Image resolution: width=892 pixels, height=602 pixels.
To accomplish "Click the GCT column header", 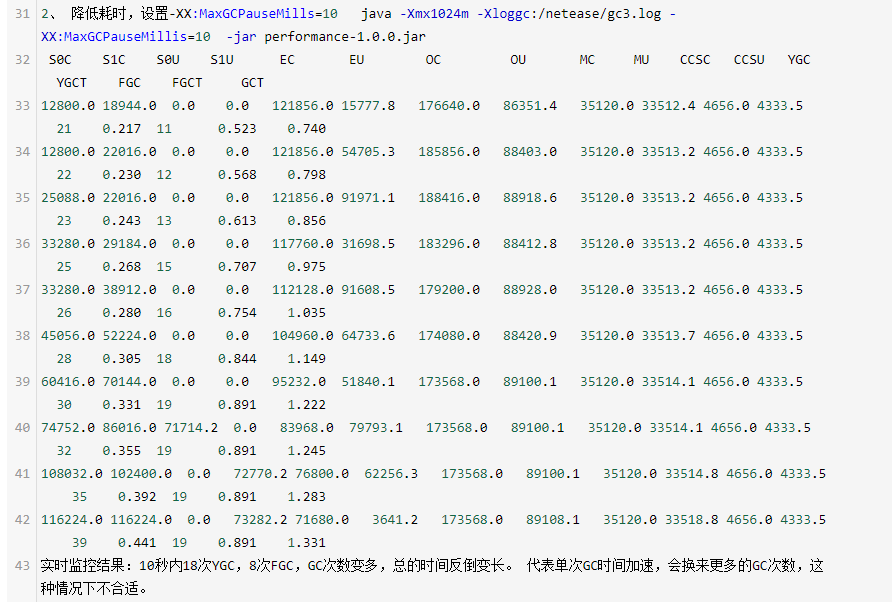I will pos(253,83).
